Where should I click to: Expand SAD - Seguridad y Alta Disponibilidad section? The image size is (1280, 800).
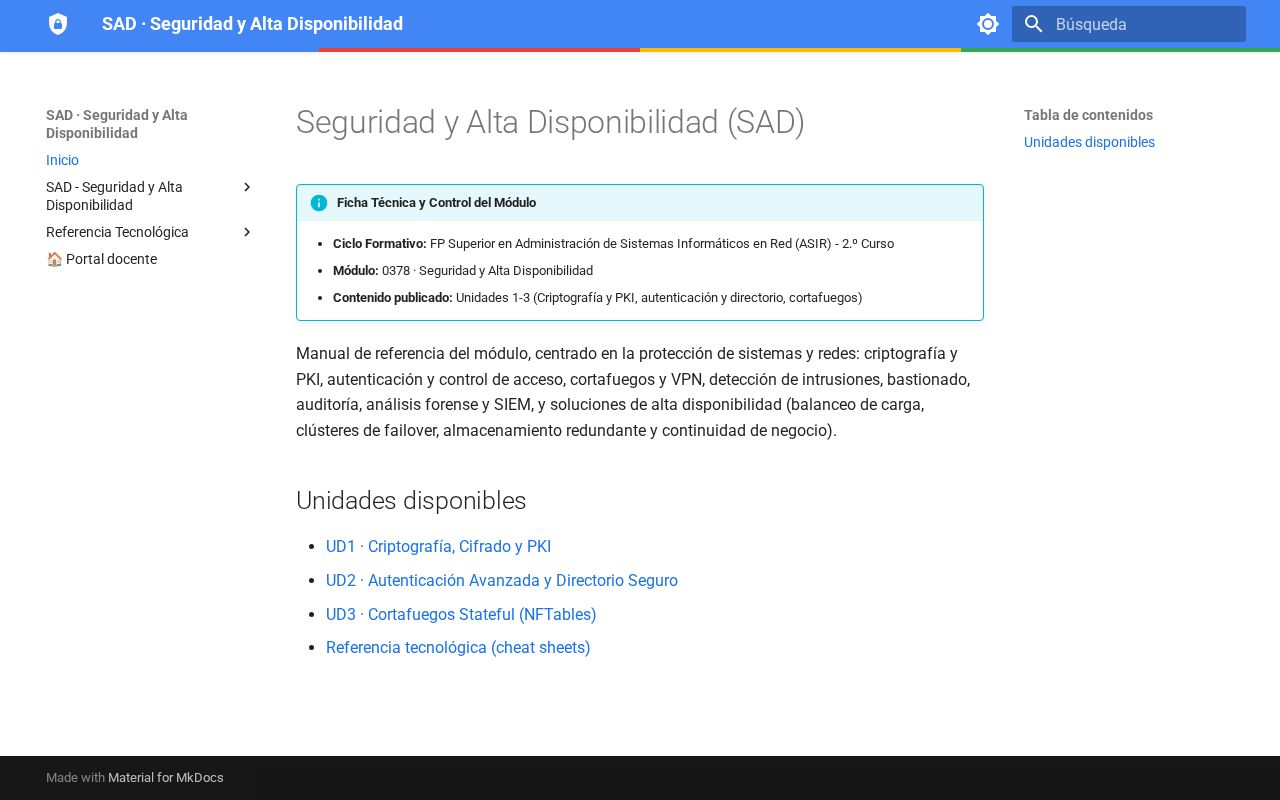247,187
